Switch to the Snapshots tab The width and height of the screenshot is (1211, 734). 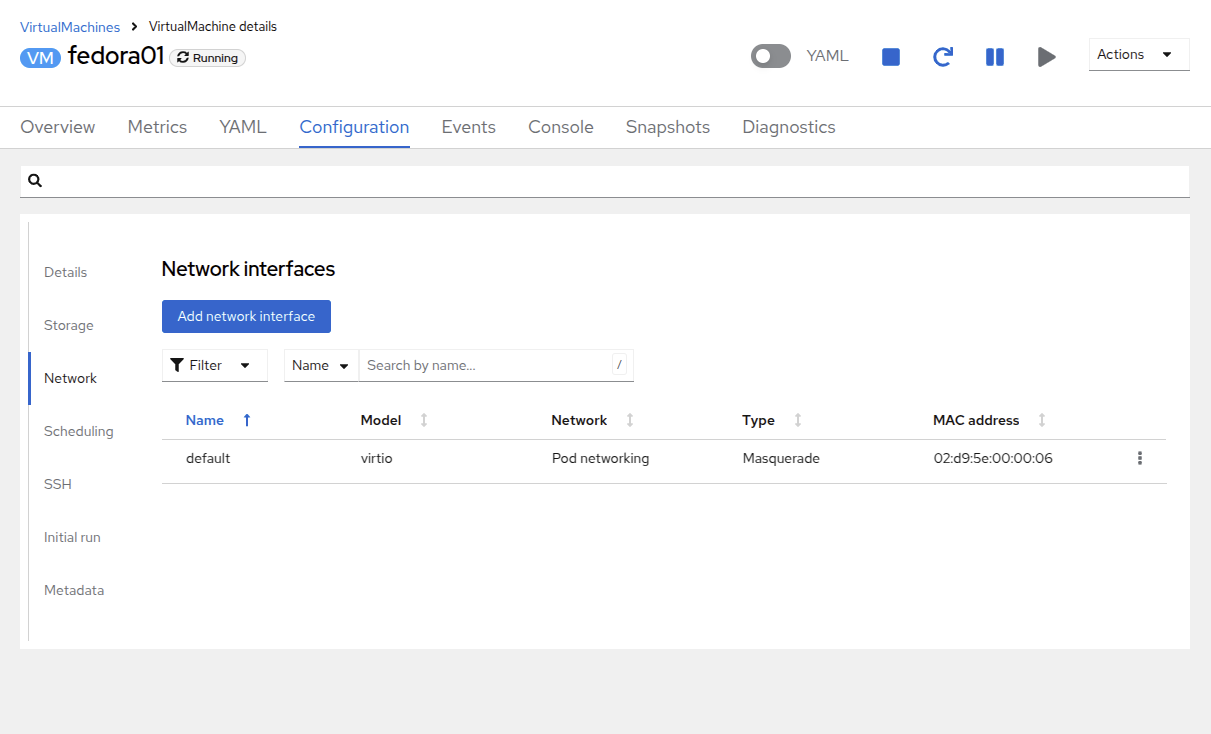tap(667, 127)
